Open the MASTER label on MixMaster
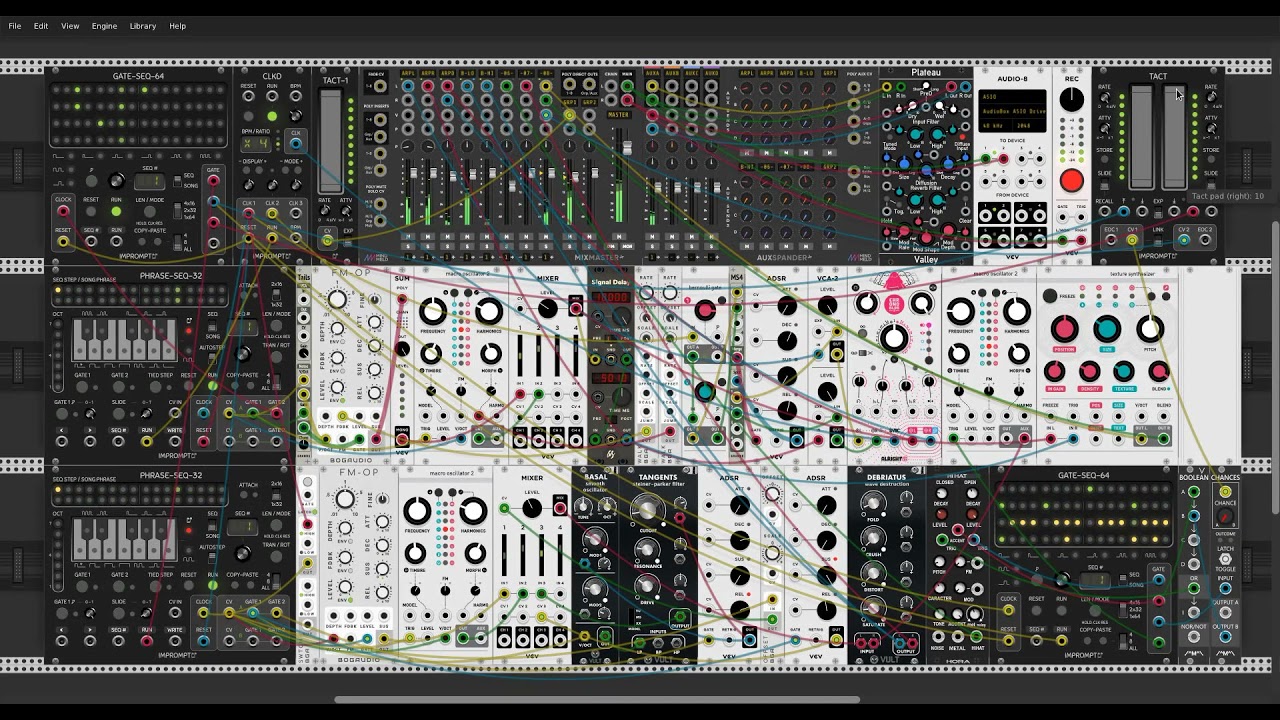This screenshot has width=1280, height=720. [x=619, y=115]
